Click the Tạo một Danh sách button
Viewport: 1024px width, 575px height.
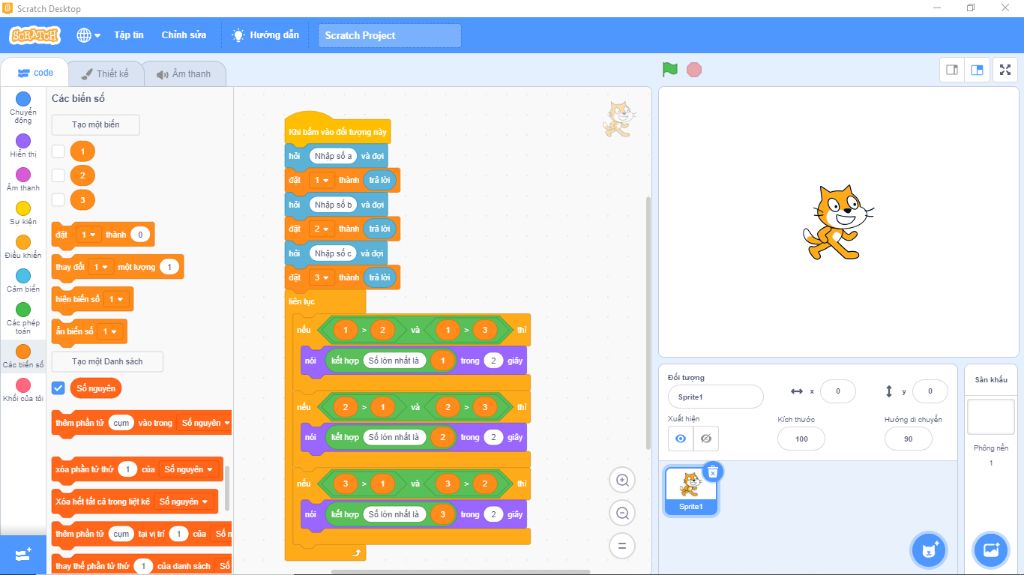(107, 361)
